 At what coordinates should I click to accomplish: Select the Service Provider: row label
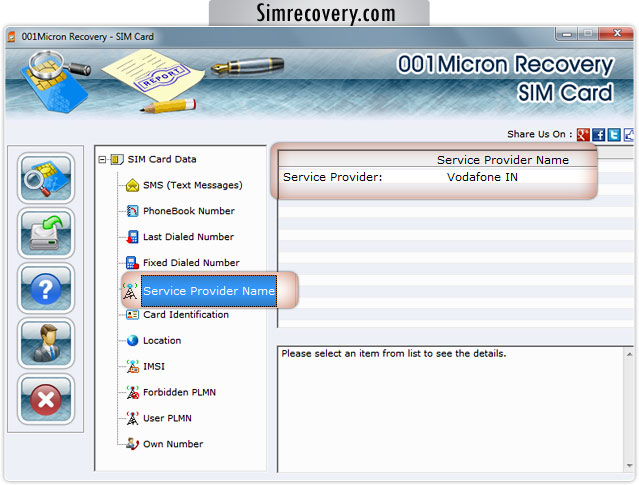(333, 177)
